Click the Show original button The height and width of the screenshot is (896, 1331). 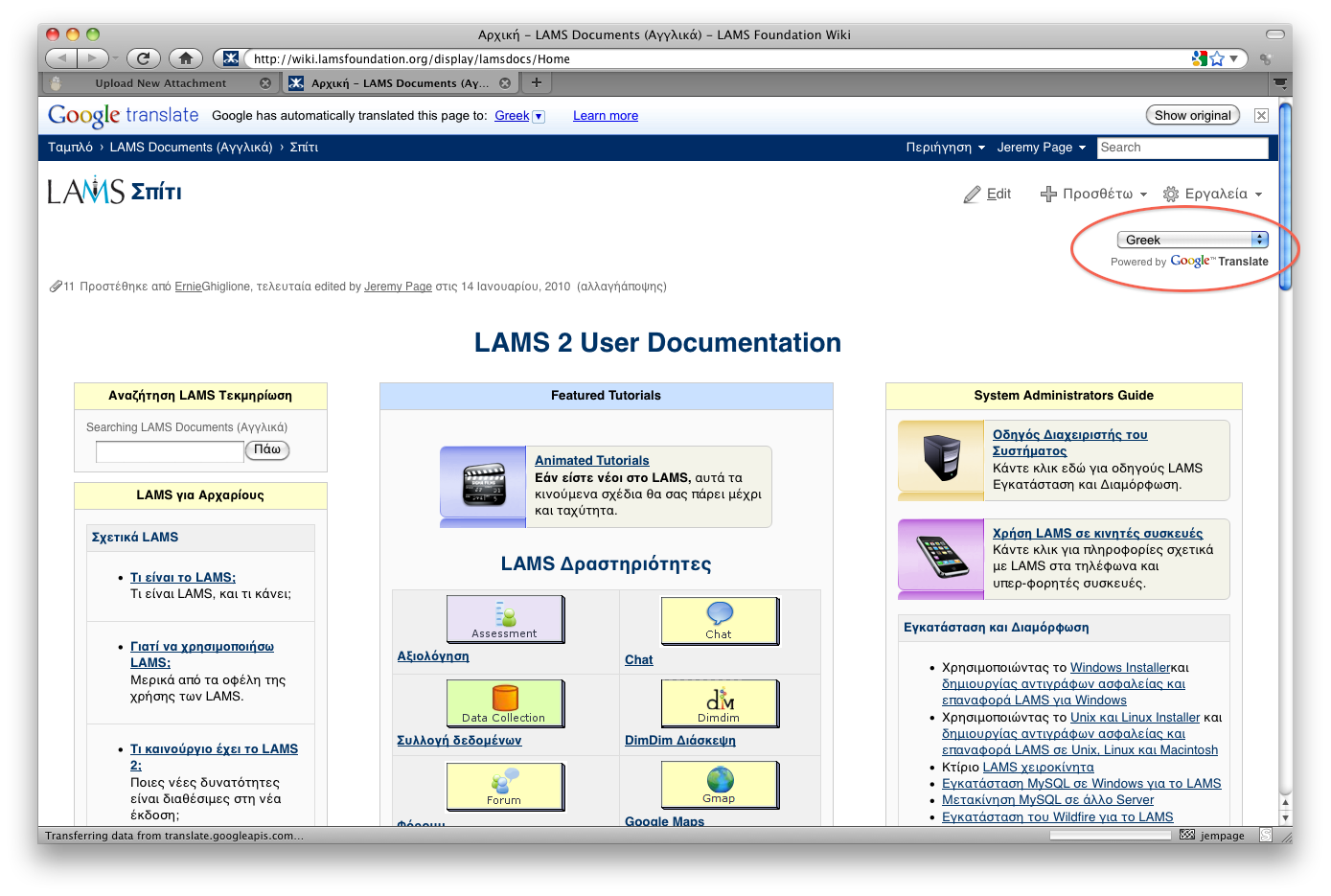tap(1192, 115)
